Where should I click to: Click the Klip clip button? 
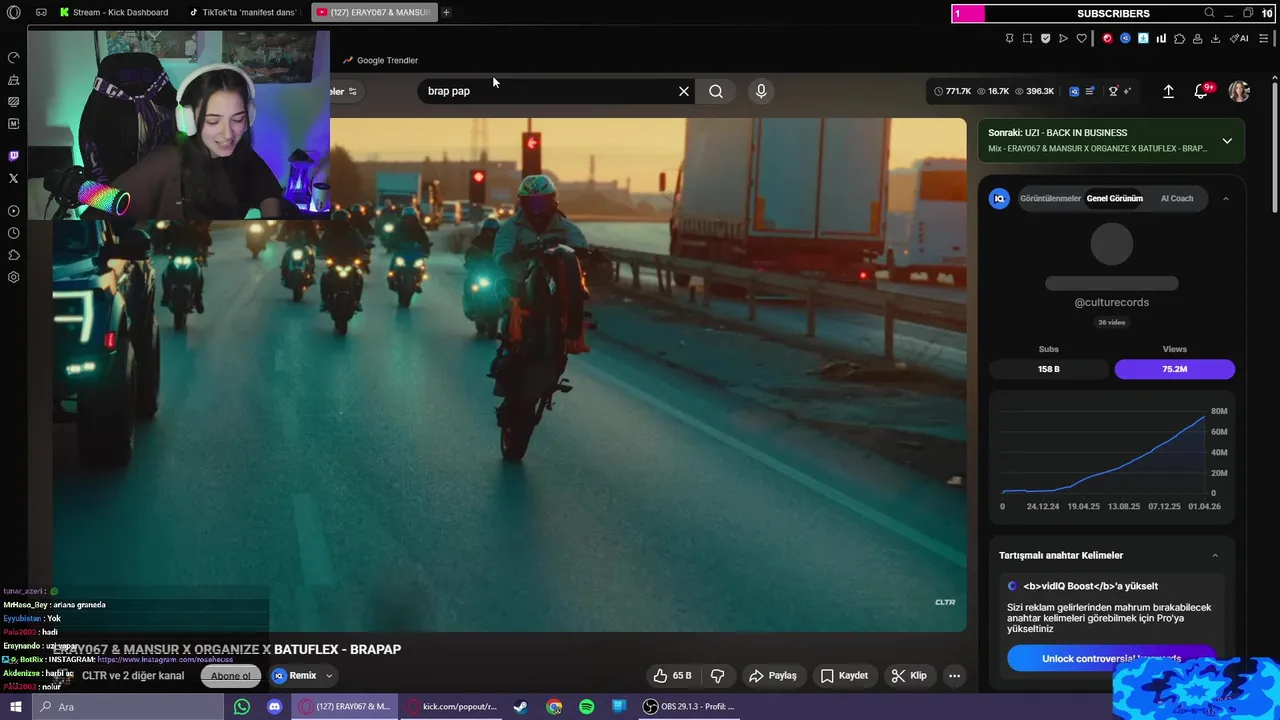coord(909,676)
